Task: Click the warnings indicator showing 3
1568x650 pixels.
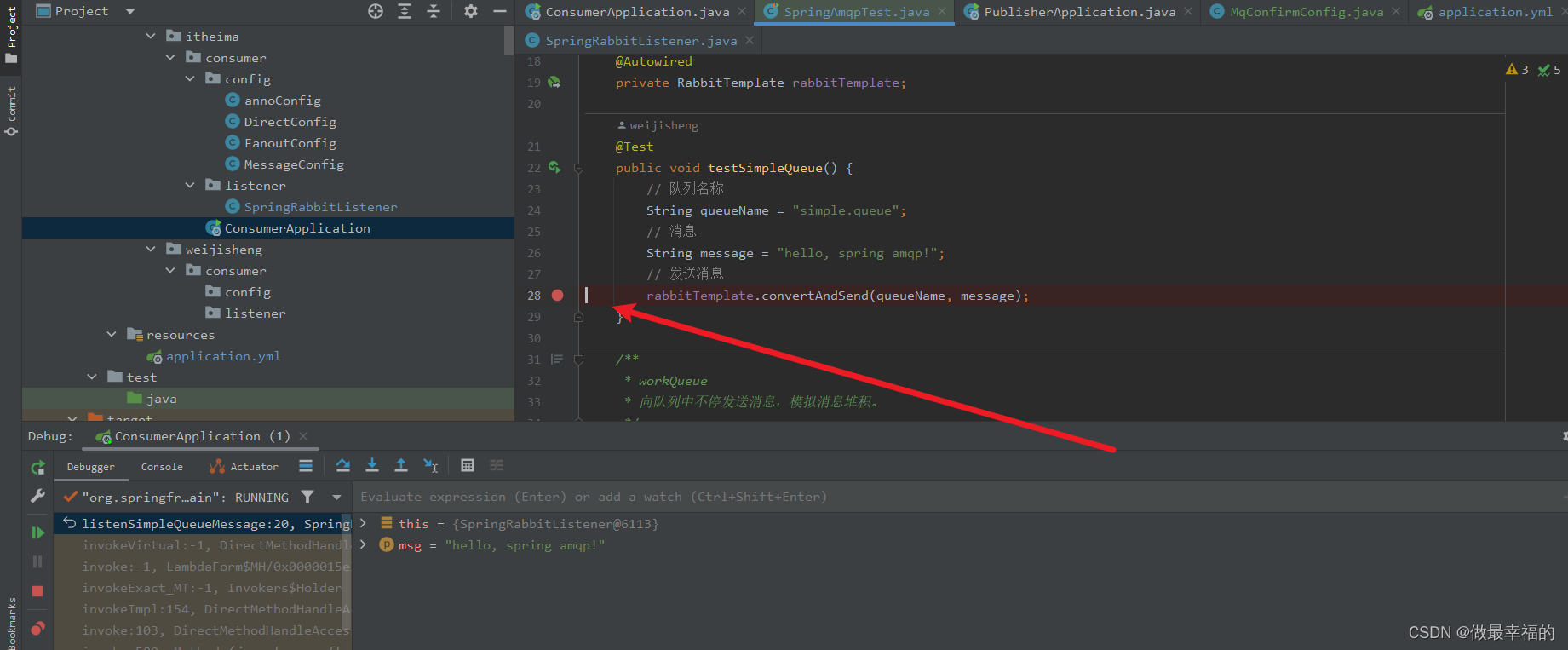Action: tap(1517, 70)
